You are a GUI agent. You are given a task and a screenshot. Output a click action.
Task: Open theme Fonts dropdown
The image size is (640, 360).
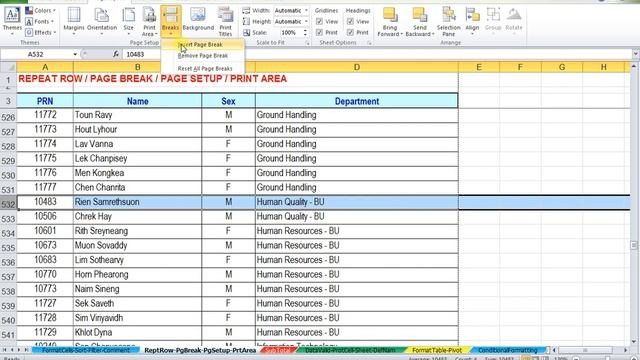[x=39, y=21]
